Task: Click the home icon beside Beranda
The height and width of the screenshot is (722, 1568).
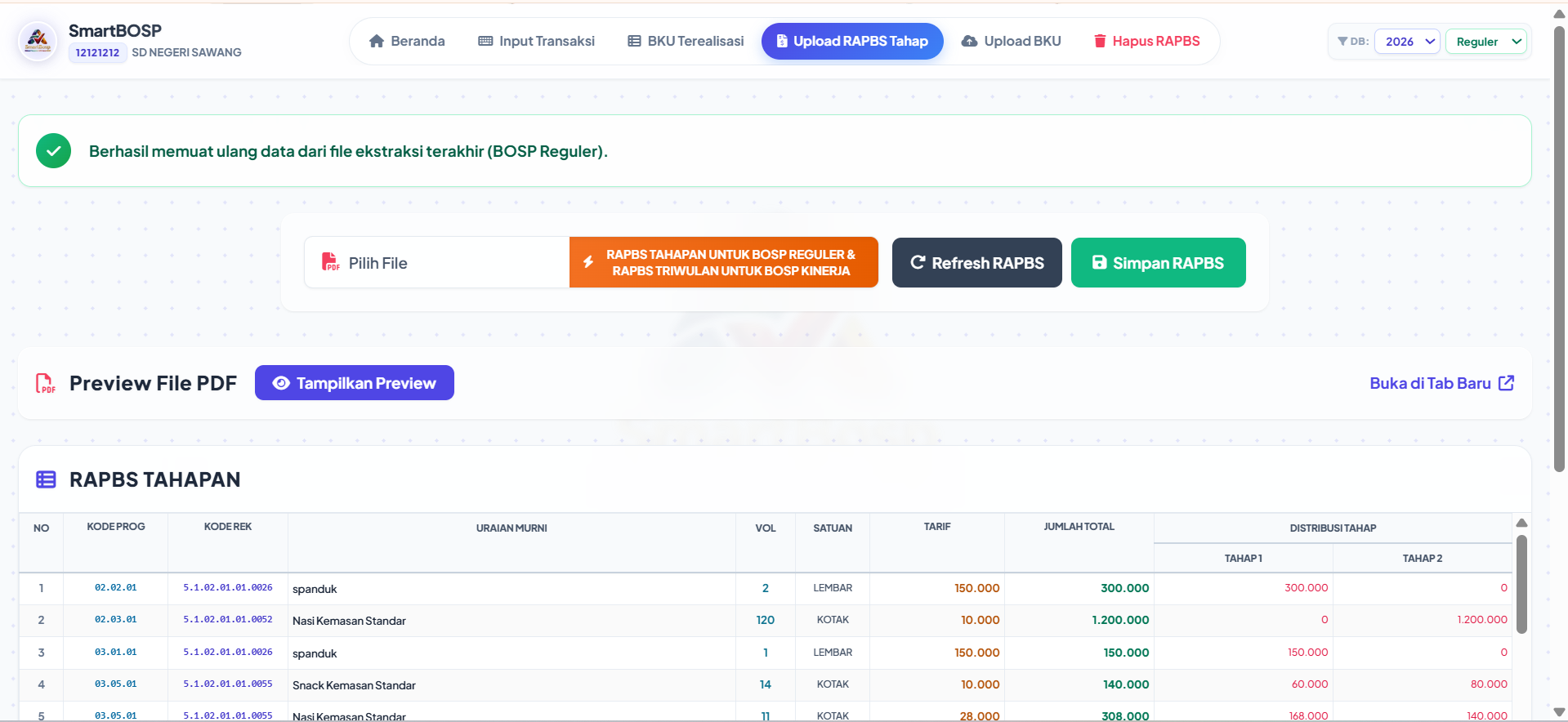Action: pos(377,41)
